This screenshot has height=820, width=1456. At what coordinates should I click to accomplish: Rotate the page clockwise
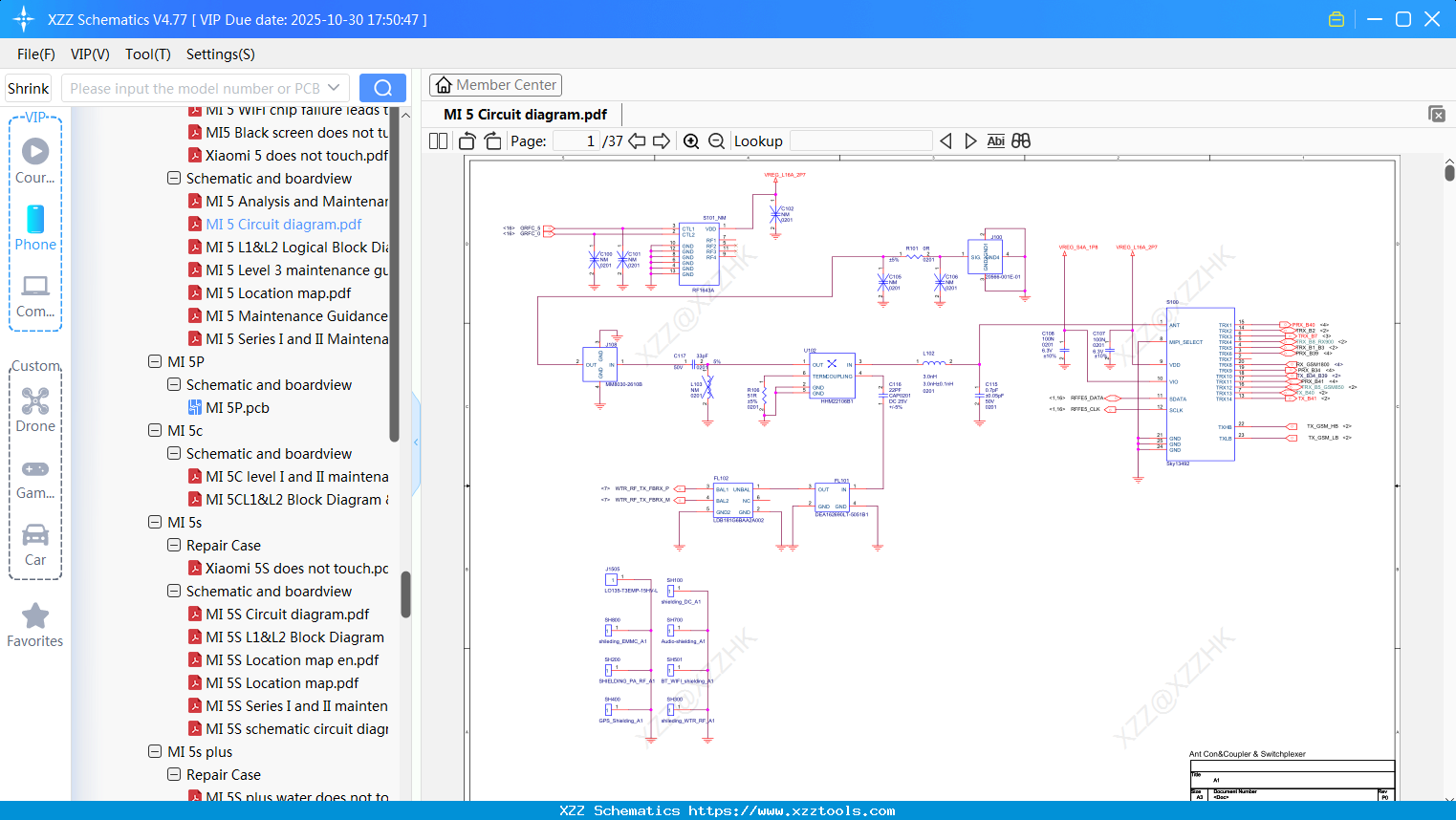(491, 140)
